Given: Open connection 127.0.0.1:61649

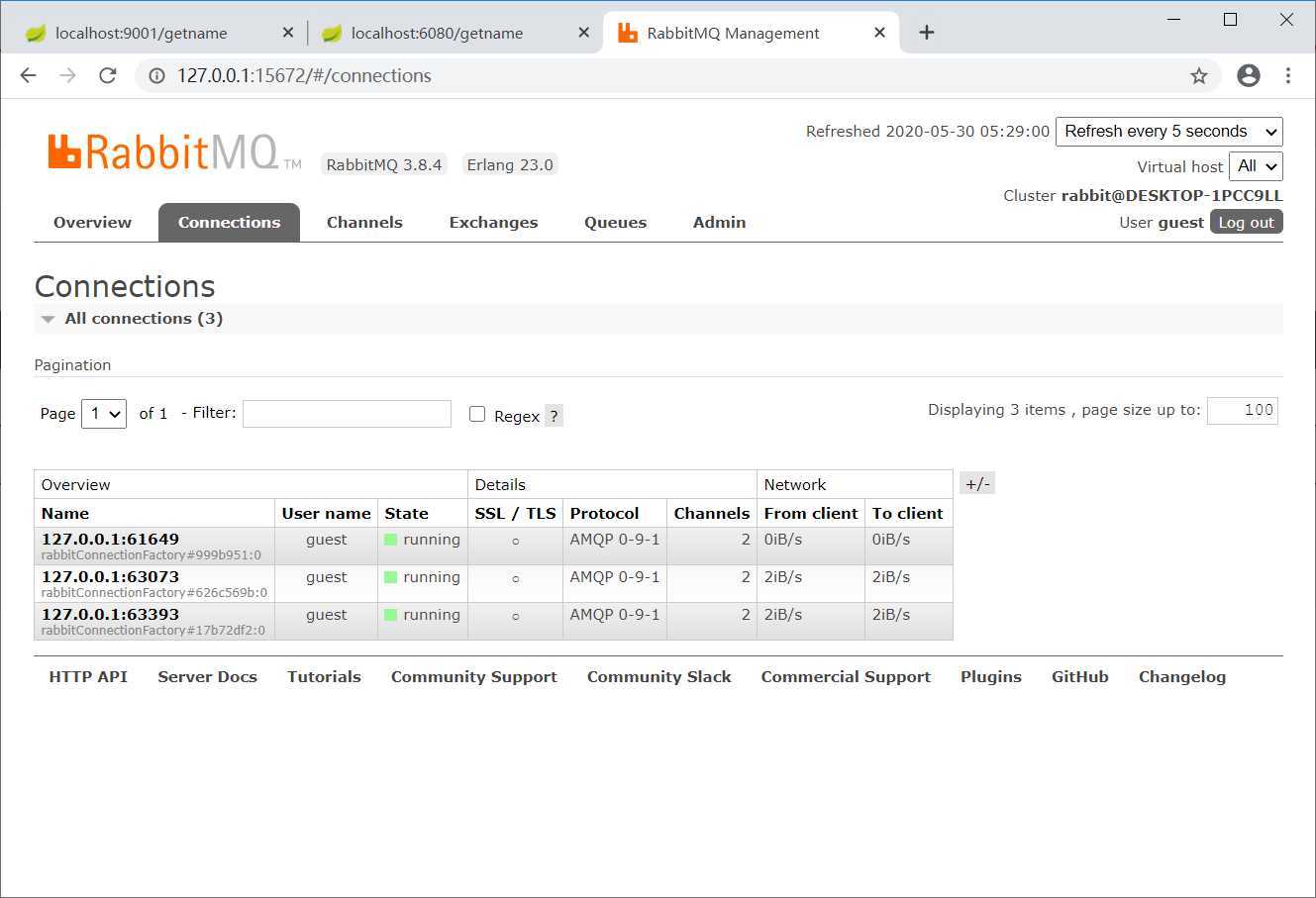Looking at the screenshot, I should pos(110,540).
